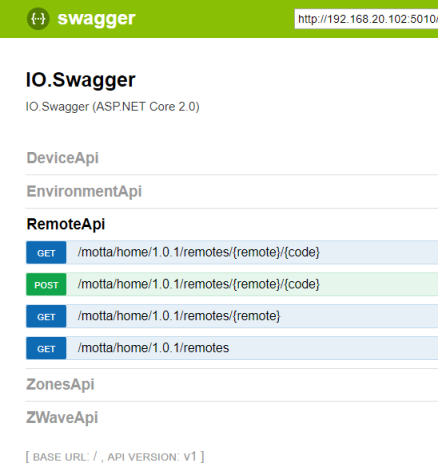The height and width of the screenshot is (471, 438).
Task: Expand the ZonesApi section
Action: [60, 384]
